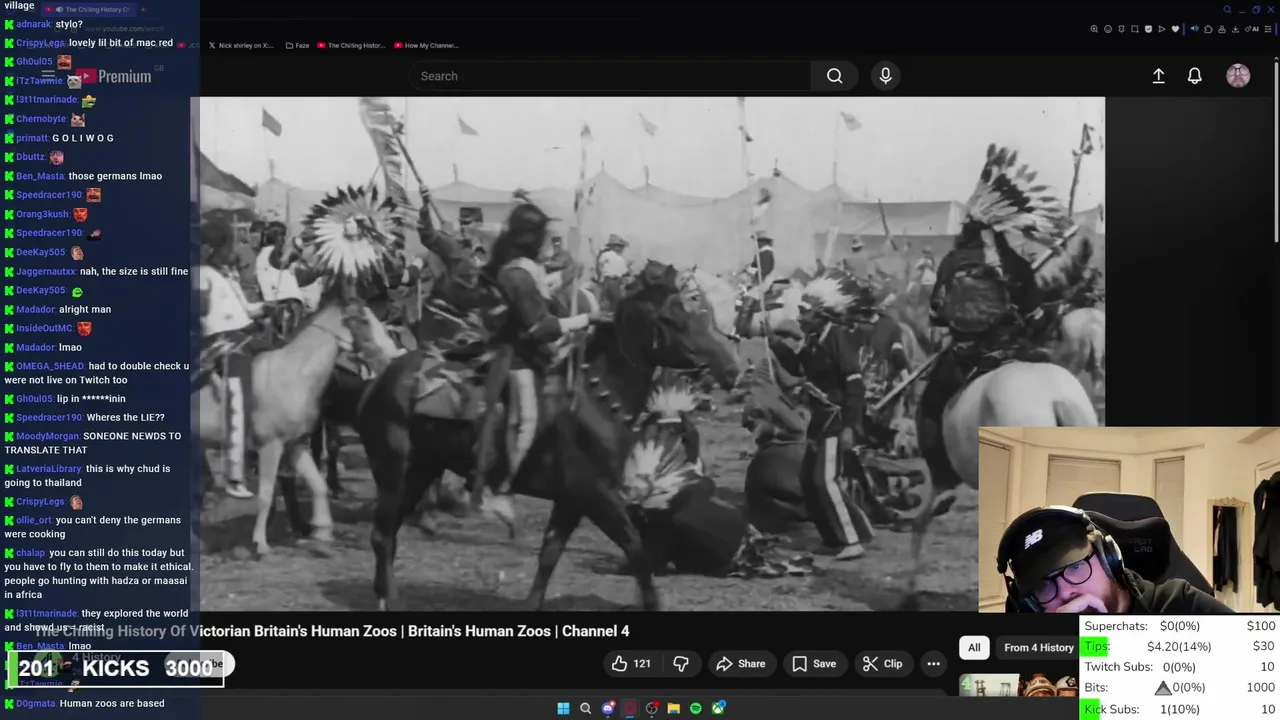The height and width of the screenshot is (720, 1280).
Task: Activate voice search microphone icon
Action: (x=885, y=76)
